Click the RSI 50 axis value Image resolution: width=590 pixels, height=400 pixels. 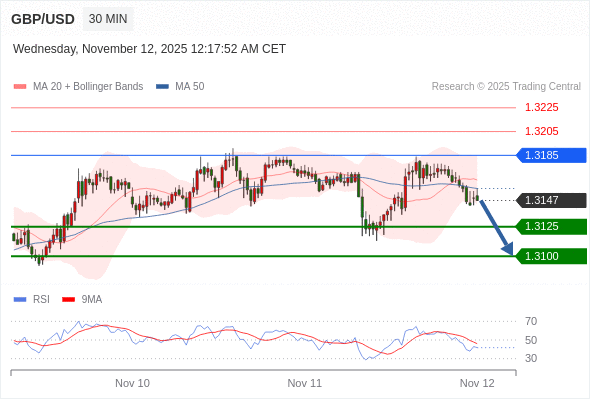click(531, 340)
